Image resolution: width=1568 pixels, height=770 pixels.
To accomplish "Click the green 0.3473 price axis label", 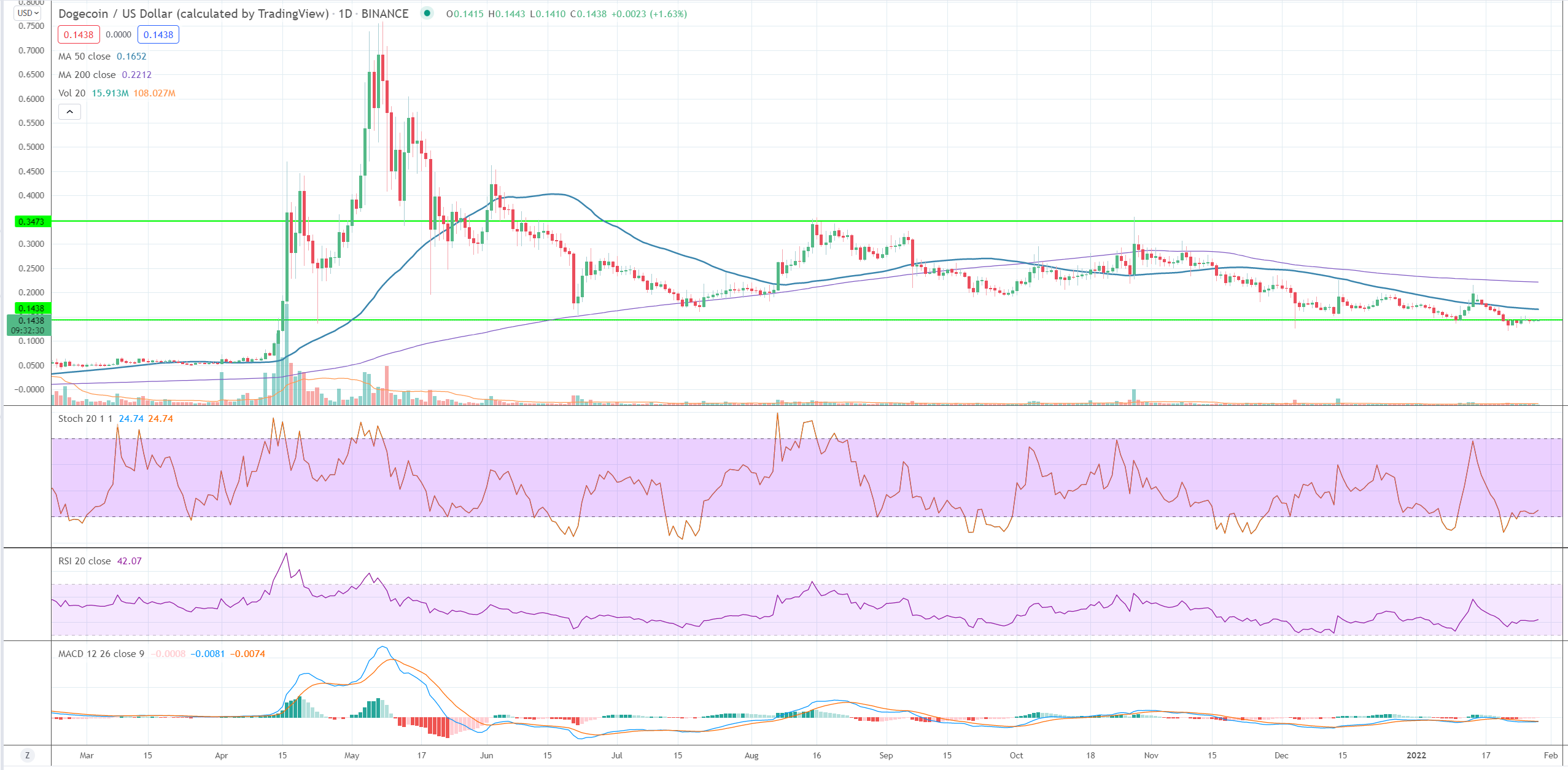I will pyautogui.click(x=31, y=222).
